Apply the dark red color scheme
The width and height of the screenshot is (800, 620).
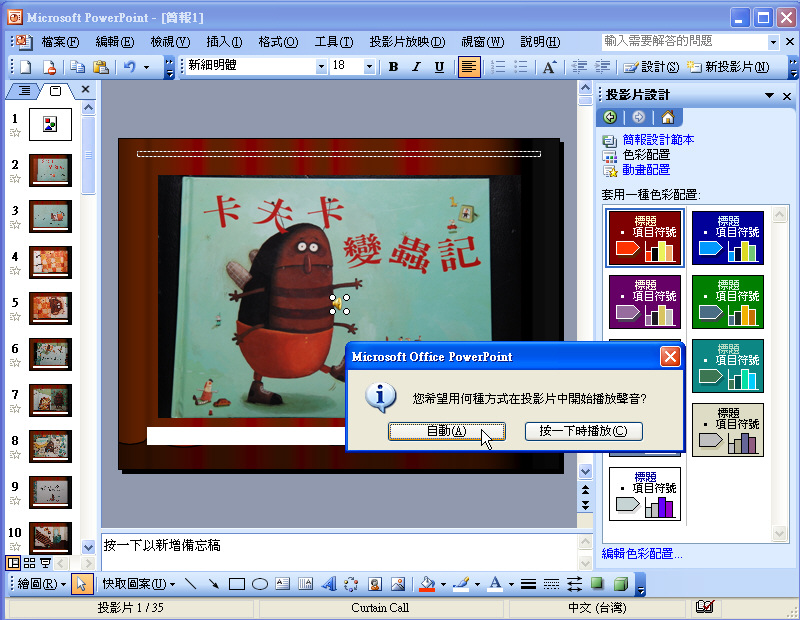645,238
